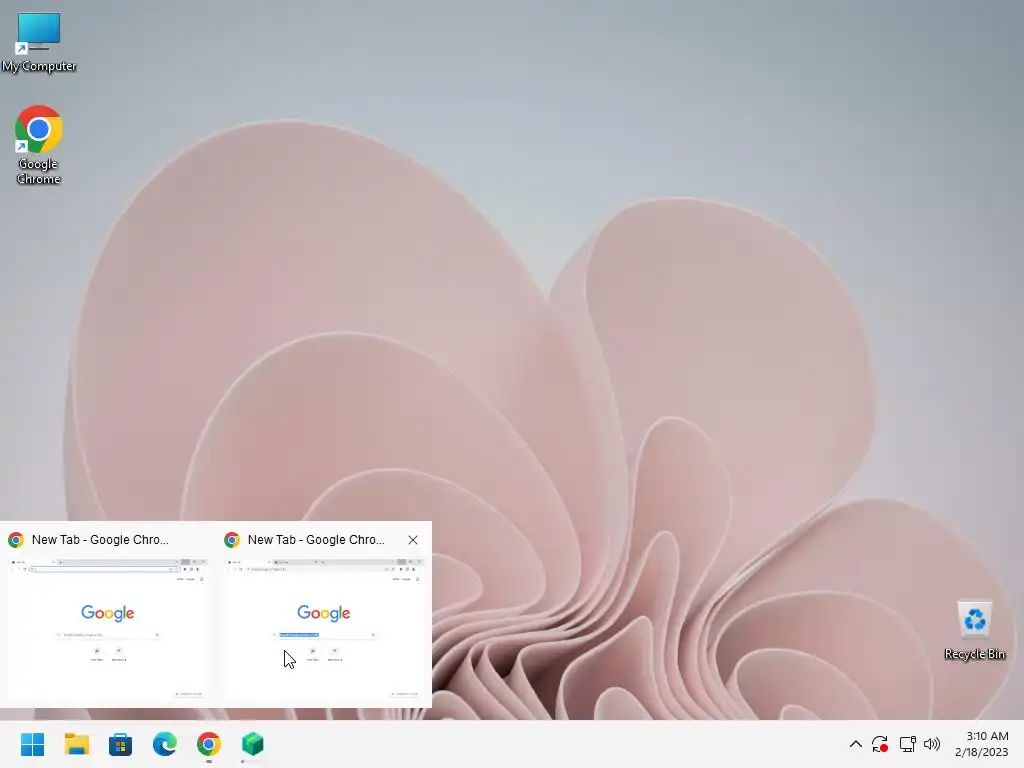Click the sync status tray icon with red dot
Image resolution: width=1024 pixels, height=768 pixels.
880,744
